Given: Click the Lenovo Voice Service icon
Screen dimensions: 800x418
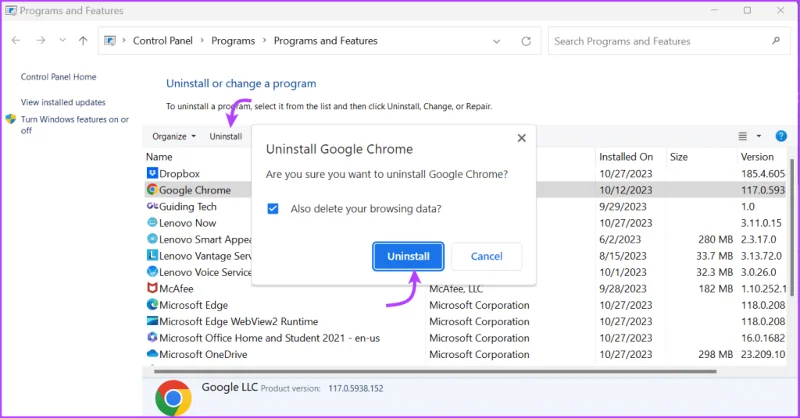Looking at the screenshot, I should pyautogui.click(x=152, y=272).
